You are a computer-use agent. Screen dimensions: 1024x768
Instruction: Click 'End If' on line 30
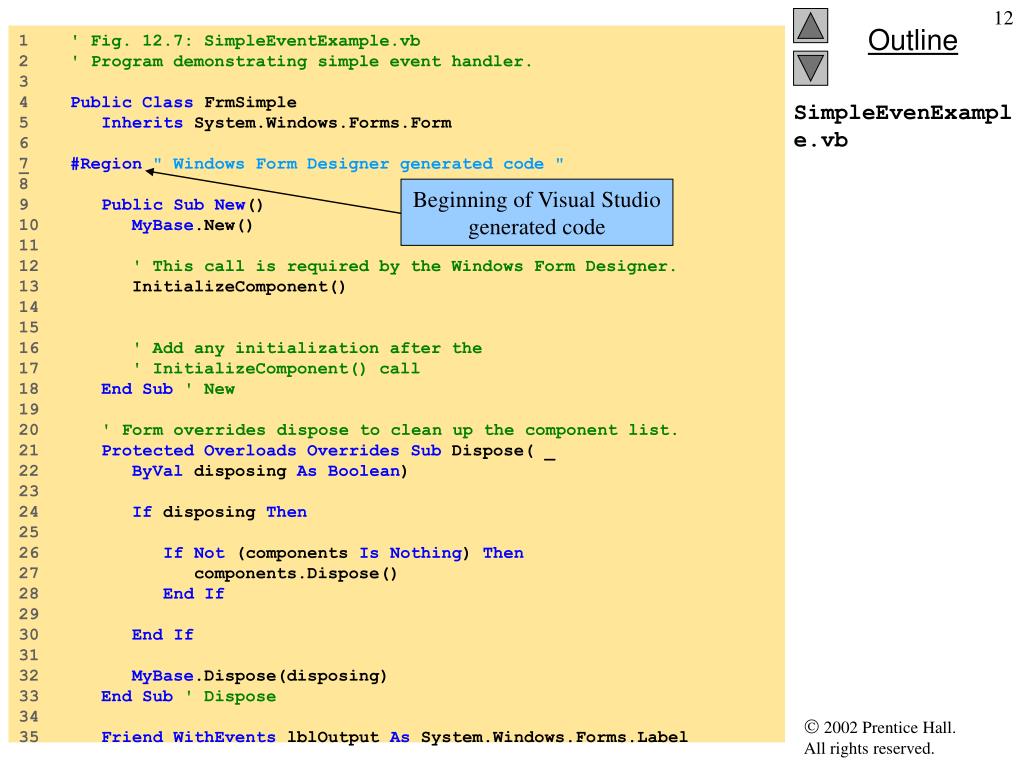[x=163, y=635]
